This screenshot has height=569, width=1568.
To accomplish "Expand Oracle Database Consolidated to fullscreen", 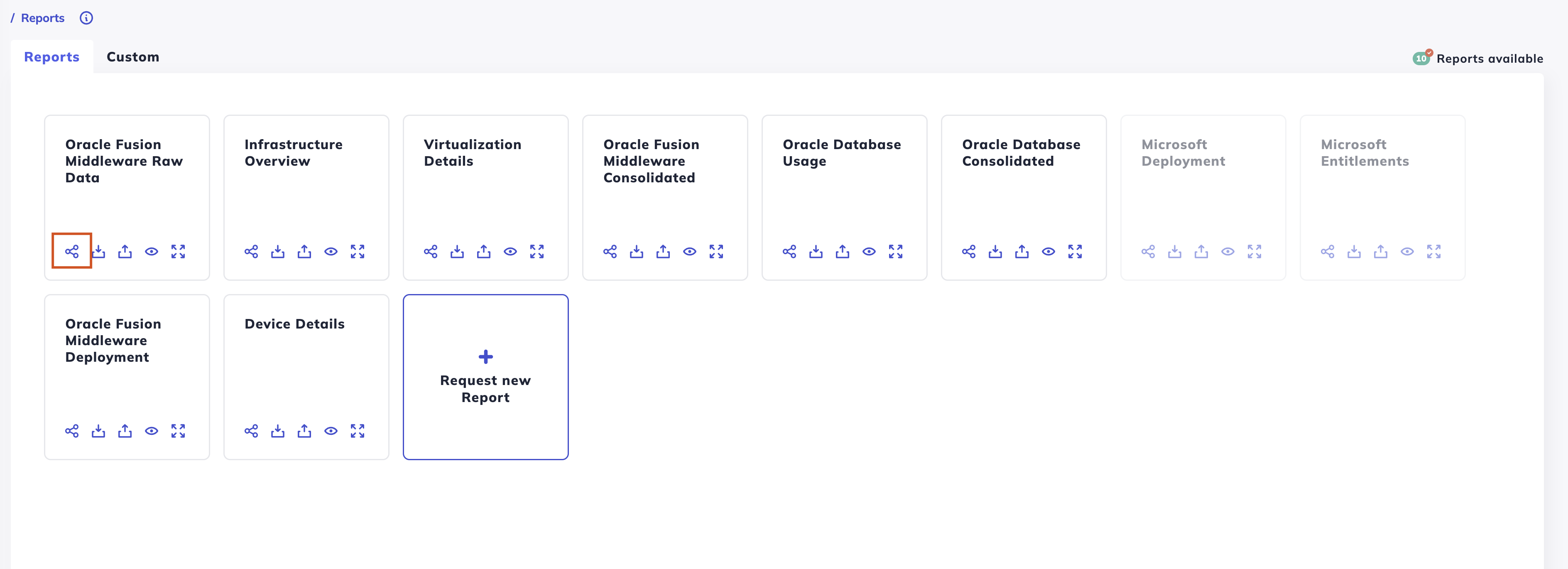I will pos(1075,251).
